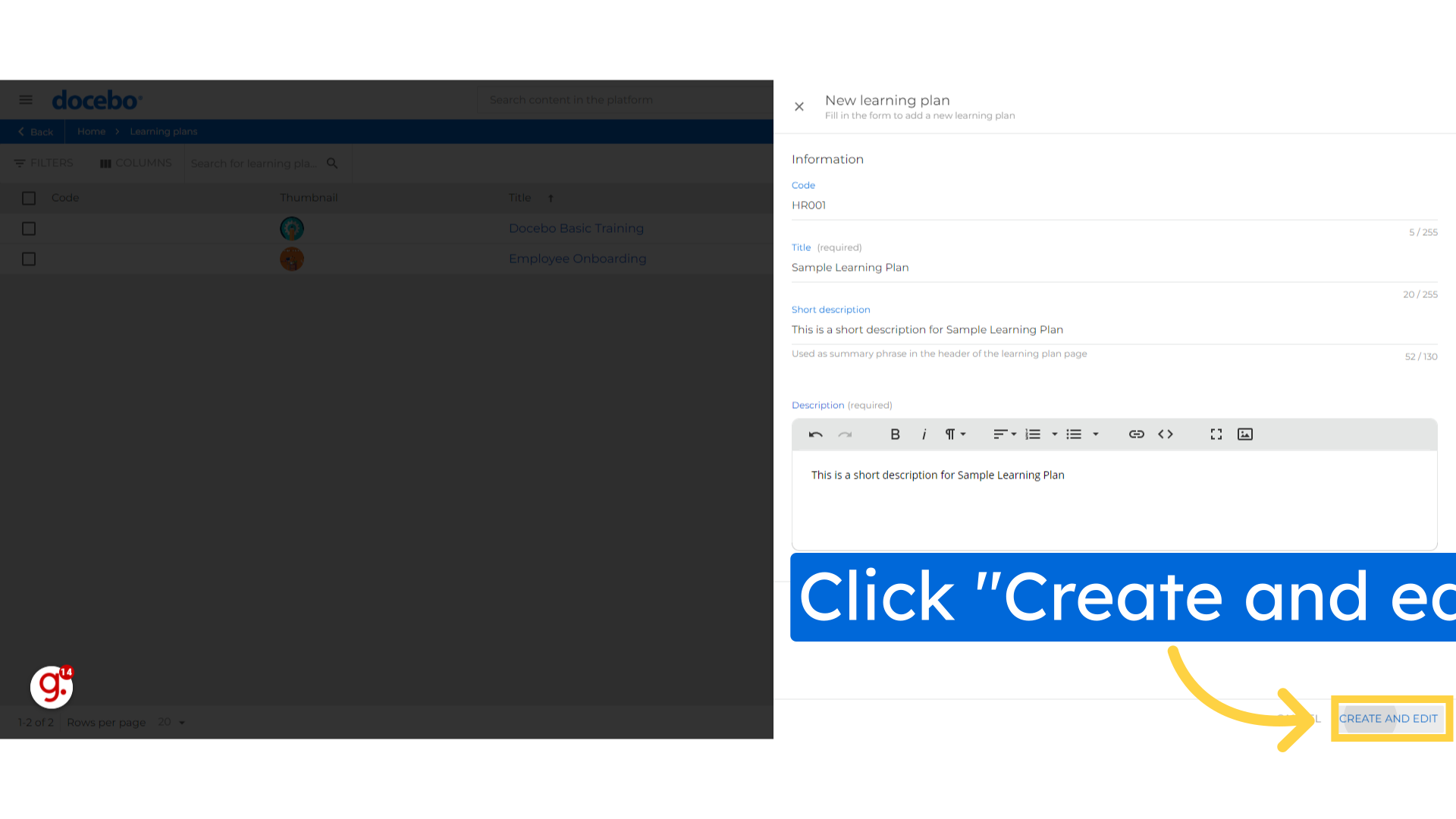Image resolution: width=1456 pixels, height=819 pixels.
Task: Toggle the select-all checkbox in header
Action: click(29, 198)
